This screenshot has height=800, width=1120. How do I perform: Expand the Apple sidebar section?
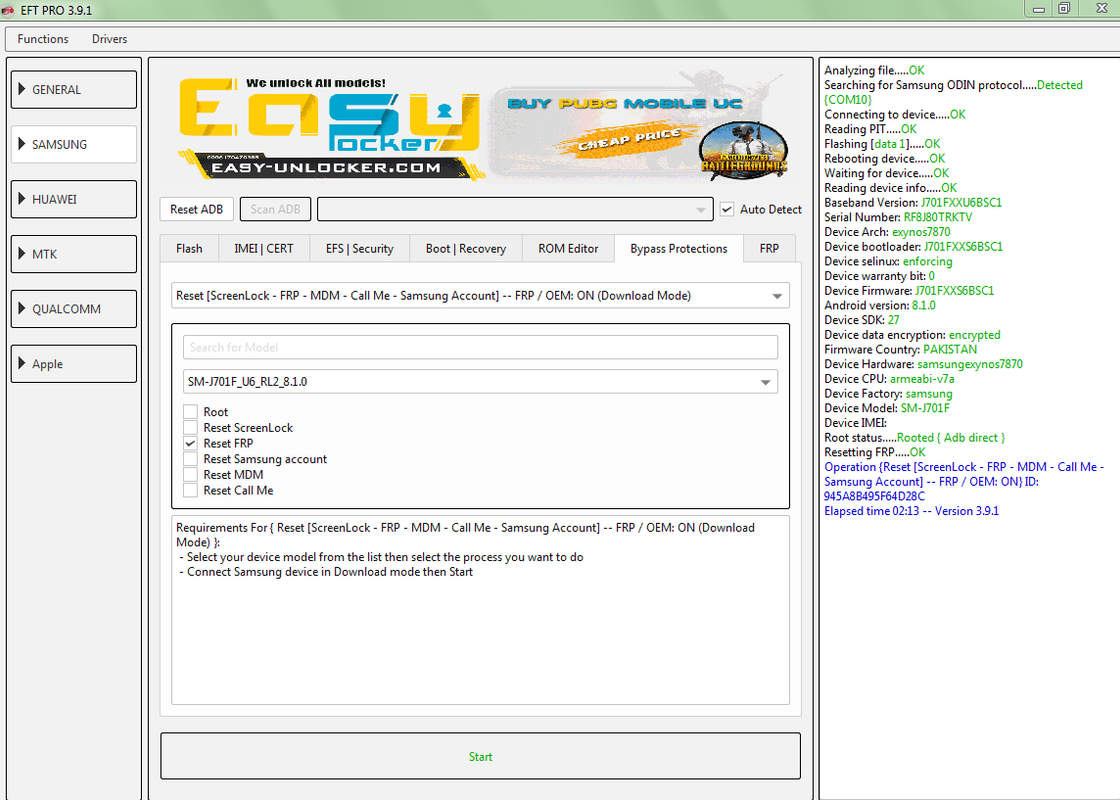pyautogui.click(x=74, y=364)
